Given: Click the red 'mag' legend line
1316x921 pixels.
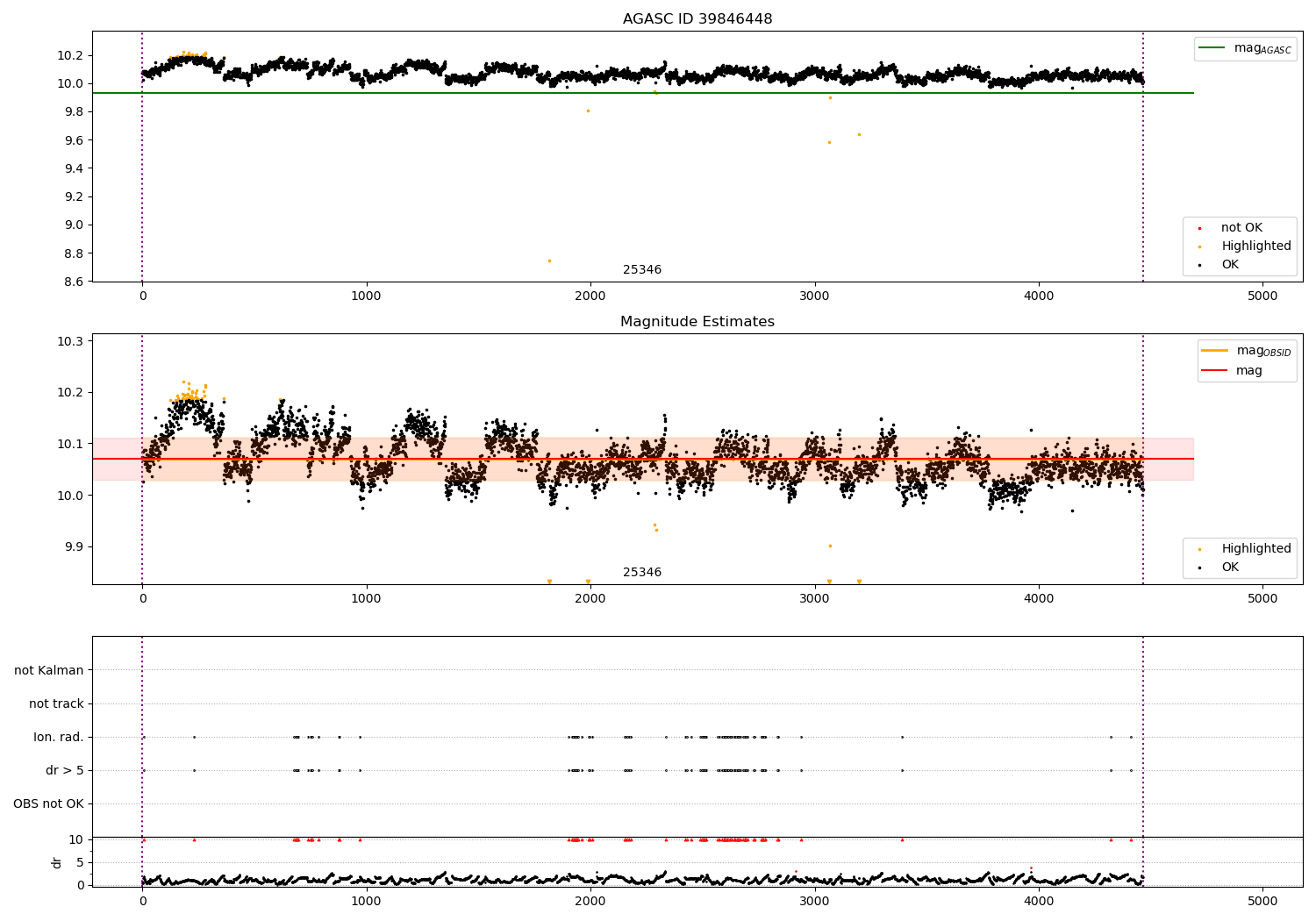Looking at the screenshot, I should [x=1215, y=371].
